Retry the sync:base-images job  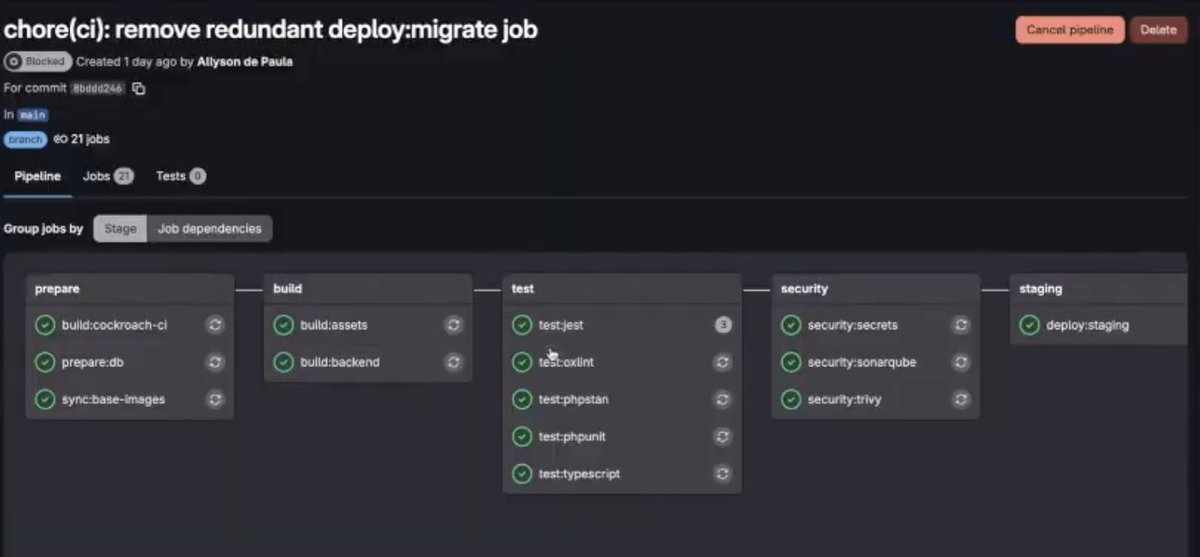click(x=215, y=399)
